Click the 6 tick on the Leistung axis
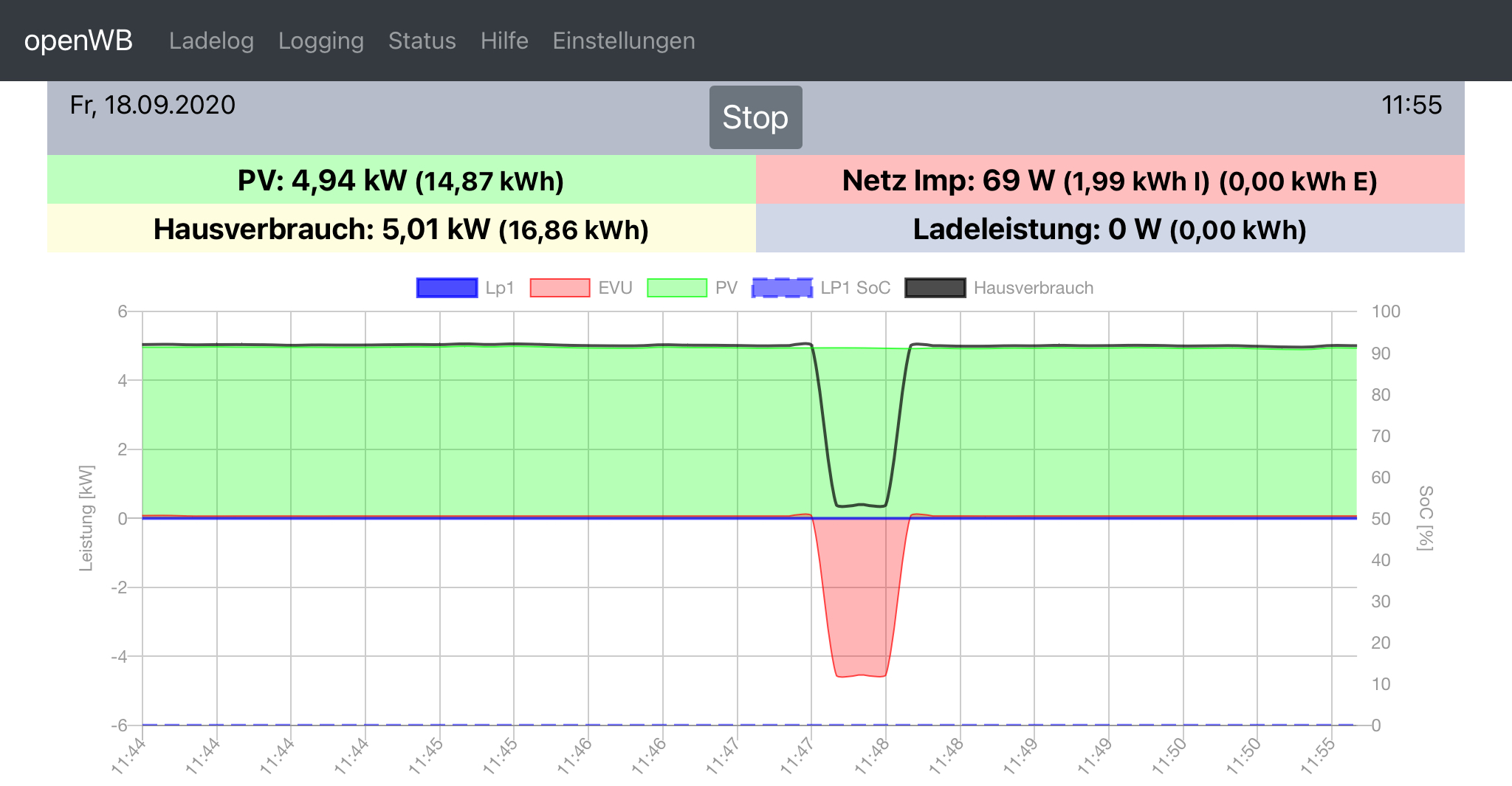 coord(123,311)
